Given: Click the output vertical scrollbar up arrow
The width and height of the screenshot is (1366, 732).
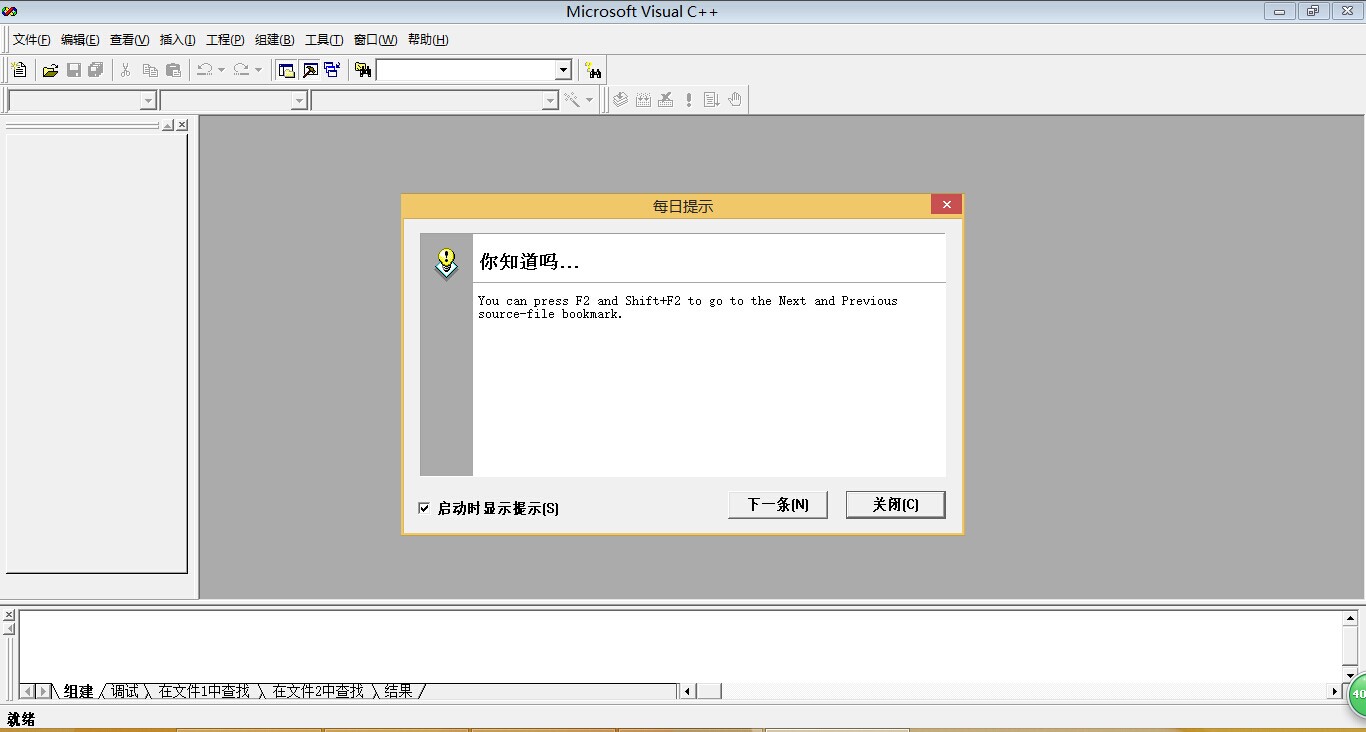Looking at the screenshot, I should click(1349, 619).
